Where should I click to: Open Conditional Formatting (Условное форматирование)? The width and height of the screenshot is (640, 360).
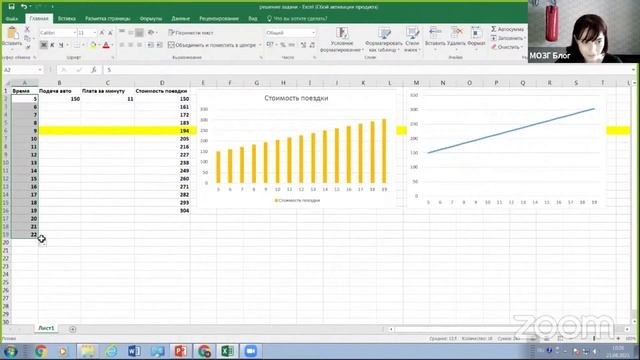[342, 39]
